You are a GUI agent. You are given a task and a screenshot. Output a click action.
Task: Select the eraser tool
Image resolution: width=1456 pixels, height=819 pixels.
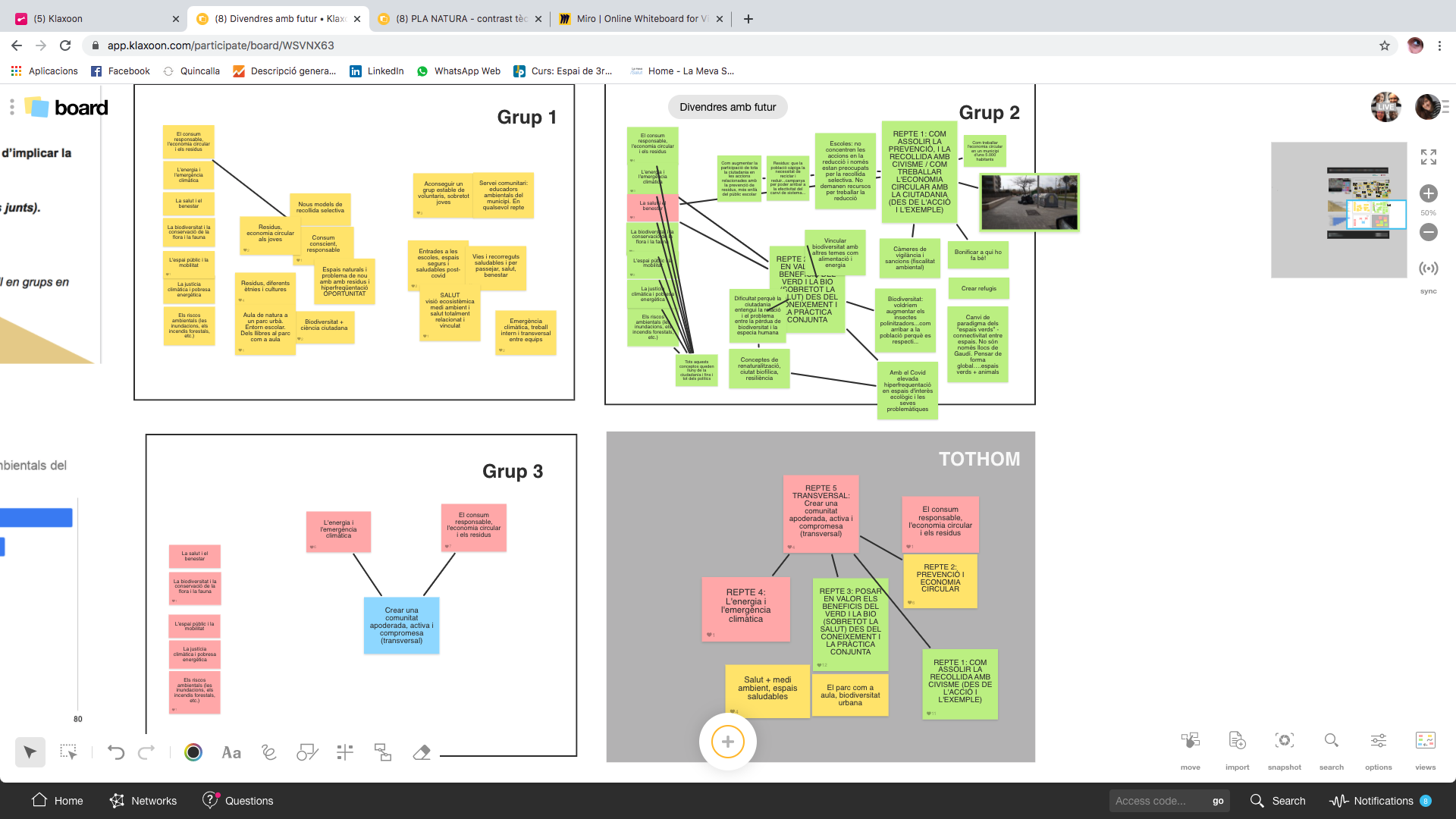pyautogui.click(x=422, y=752)
